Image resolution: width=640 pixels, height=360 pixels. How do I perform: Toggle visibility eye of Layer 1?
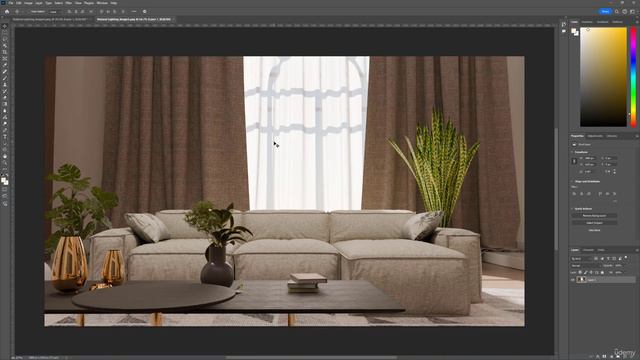point(572,280)
